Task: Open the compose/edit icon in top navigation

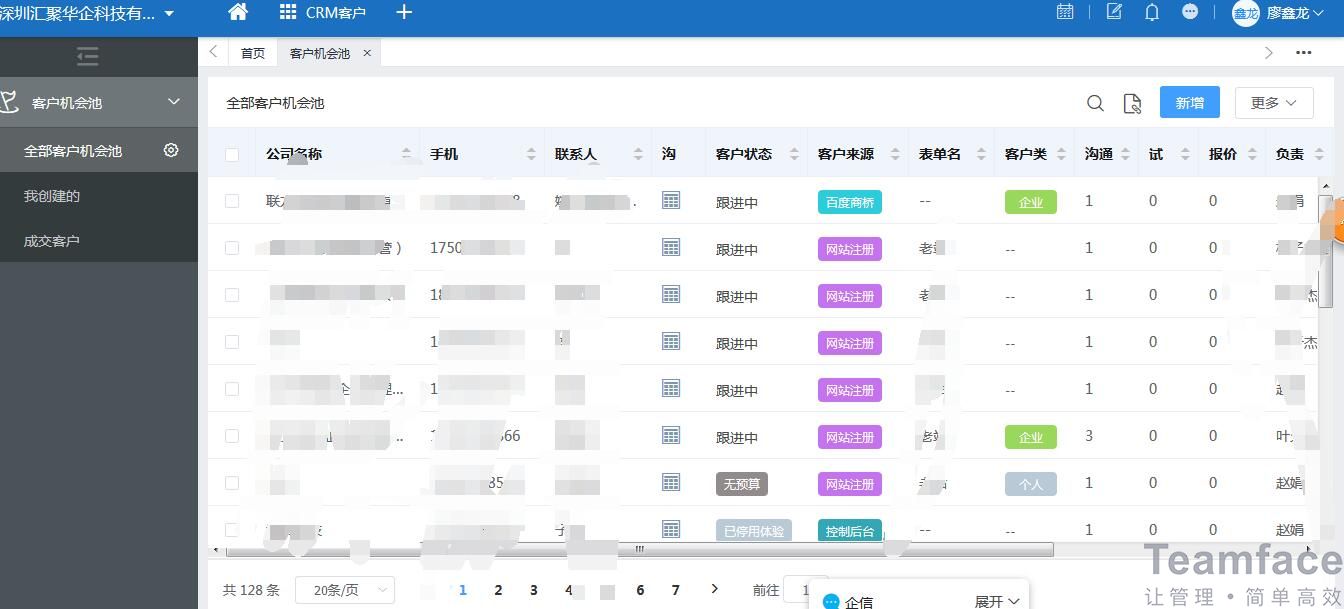Action: (x=1113, y=12)
